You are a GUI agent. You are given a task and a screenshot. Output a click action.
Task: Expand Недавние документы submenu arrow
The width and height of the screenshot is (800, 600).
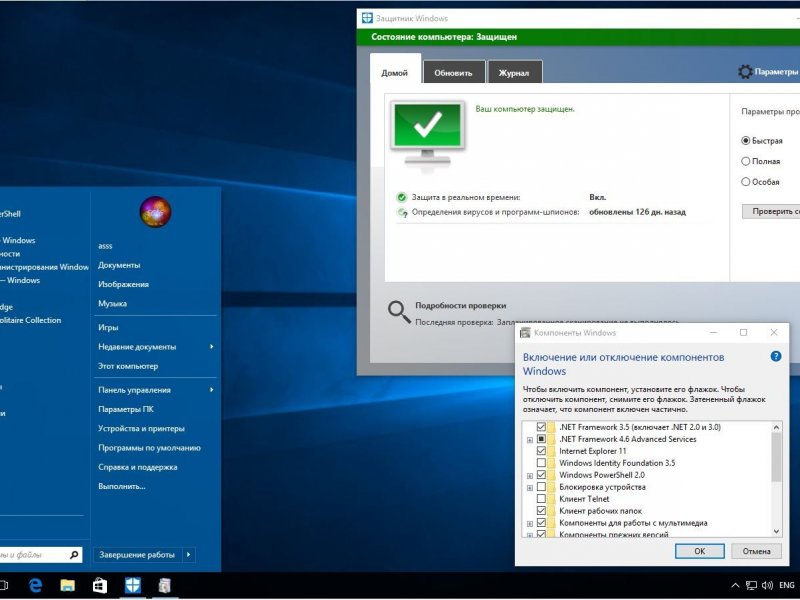coord(211,346)
